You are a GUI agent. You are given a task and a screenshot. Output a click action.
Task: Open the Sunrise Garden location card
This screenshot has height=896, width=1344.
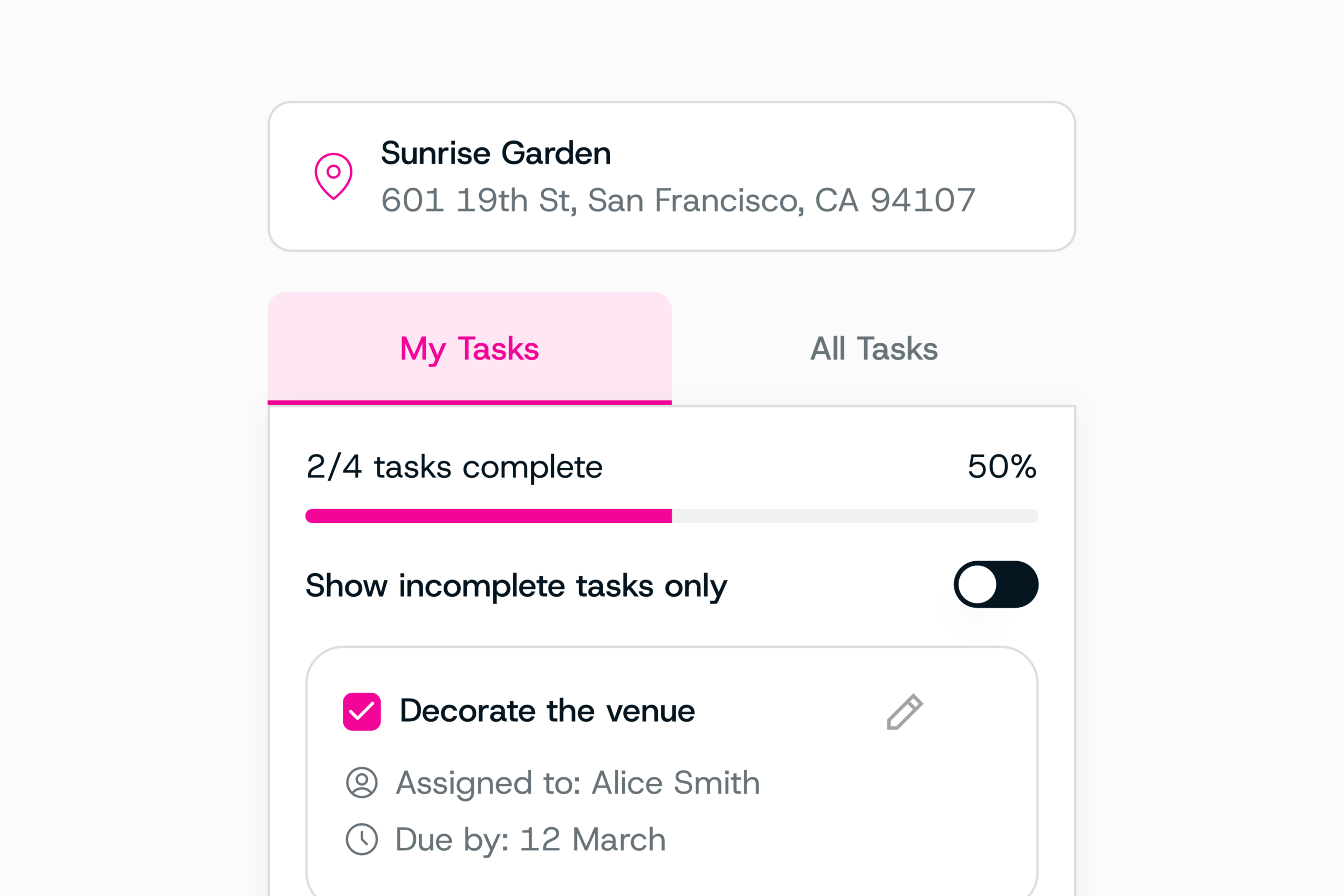click(x=672, y=176)
